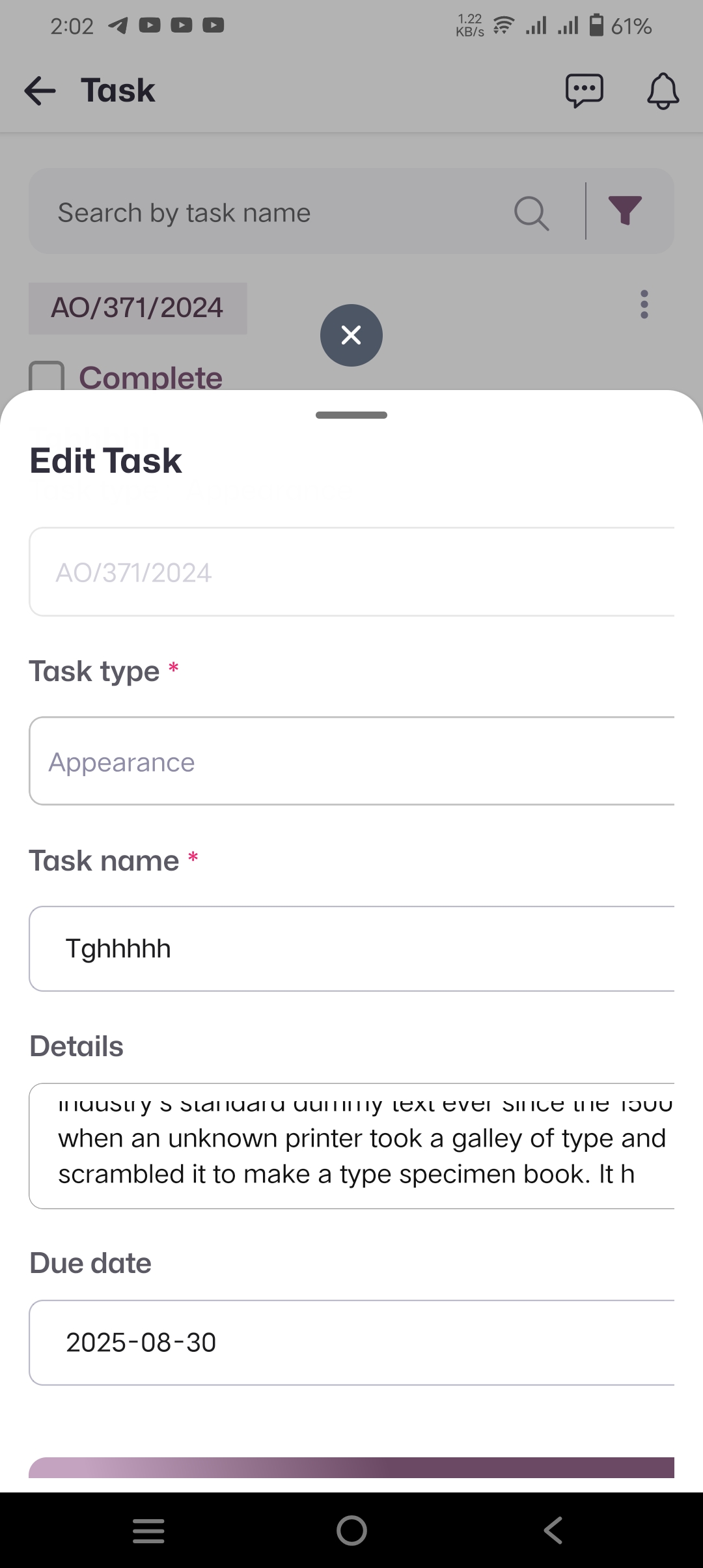Tap the Android home navigation button
The image size is (703, 1568).
click(x=351, y=1530)
